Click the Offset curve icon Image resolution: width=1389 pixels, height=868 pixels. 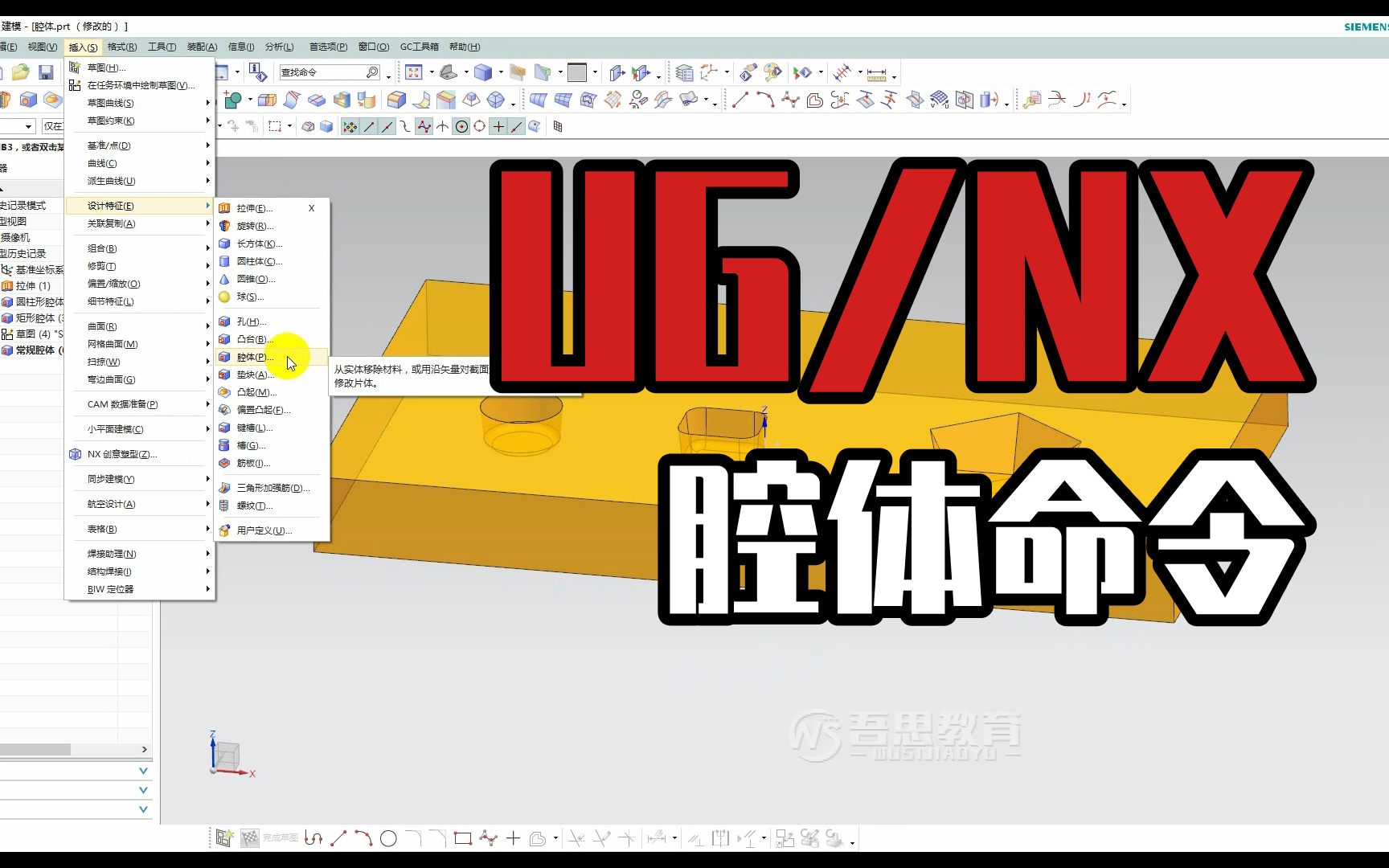[x=815, y=100]
